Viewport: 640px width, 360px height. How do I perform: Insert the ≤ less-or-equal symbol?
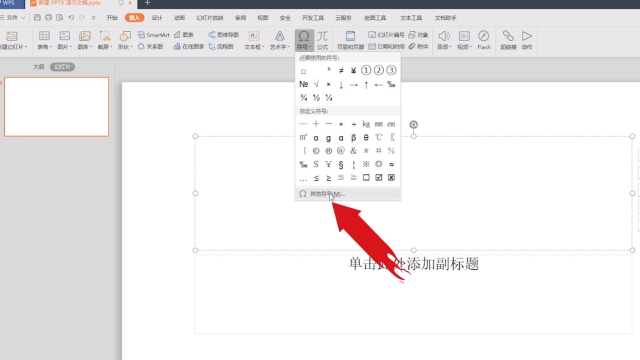(x=316, y=178)
